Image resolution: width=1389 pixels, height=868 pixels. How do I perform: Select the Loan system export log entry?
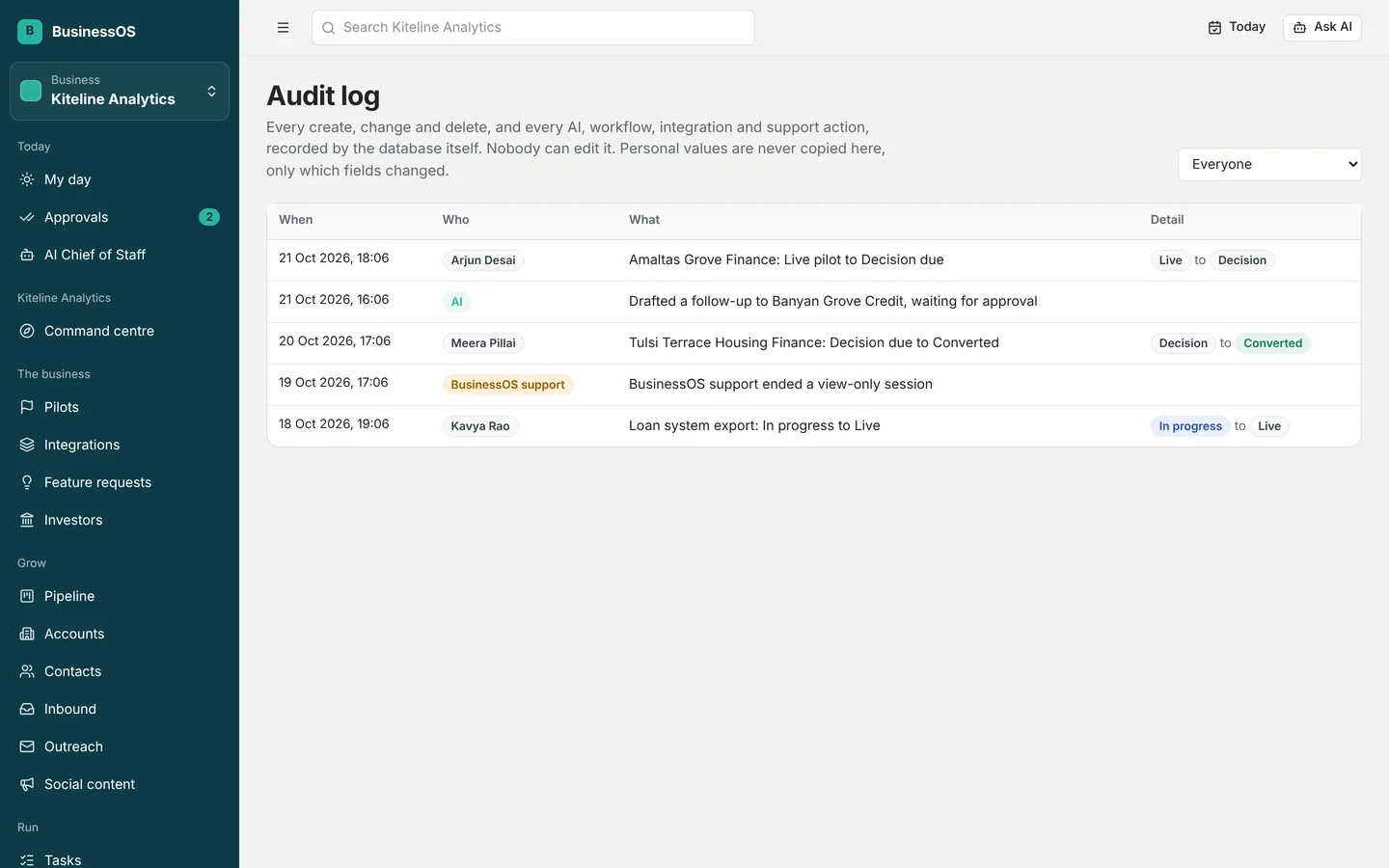(x=814, y=426)
